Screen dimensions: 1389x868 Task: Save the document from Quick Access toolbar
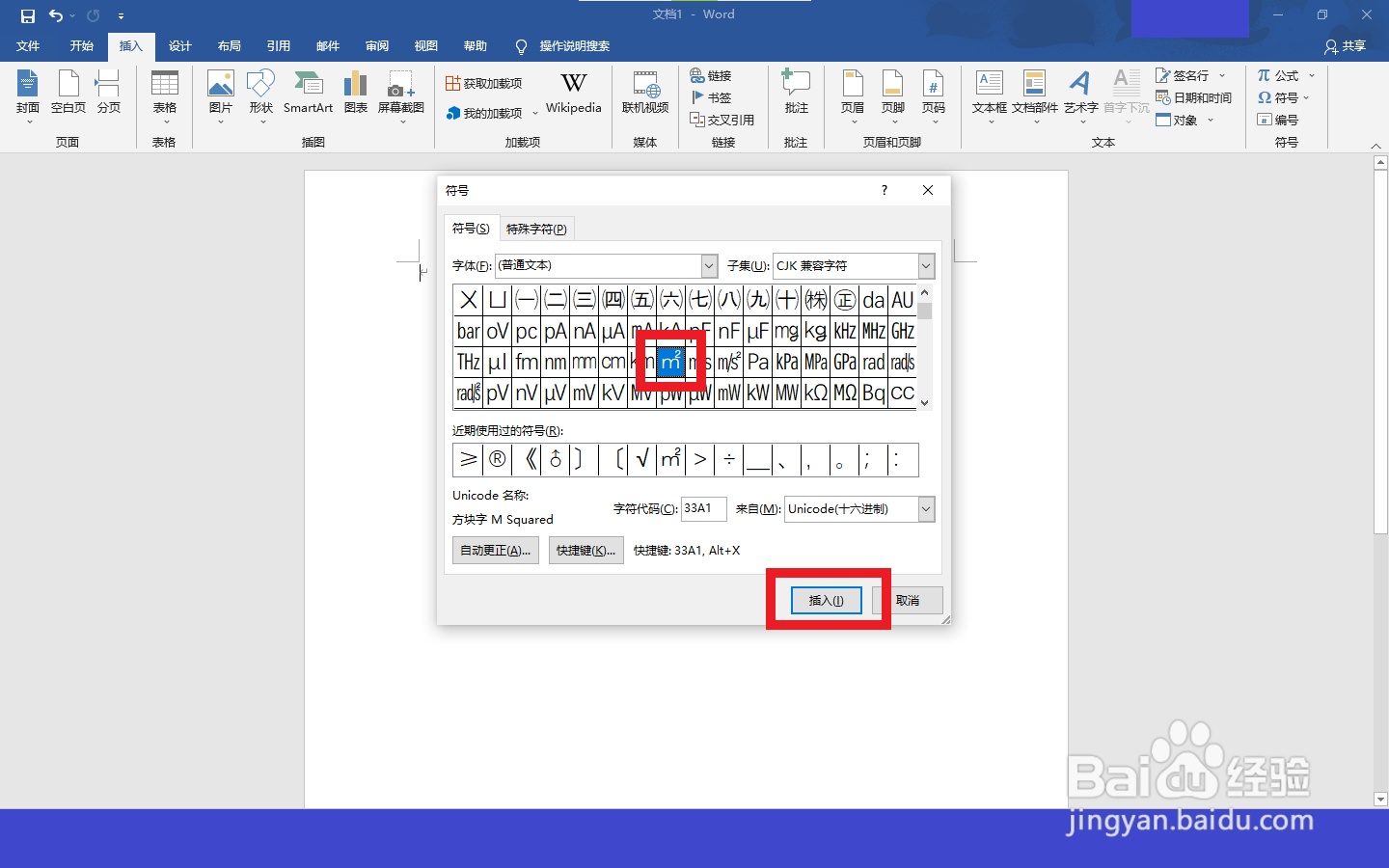28,15
